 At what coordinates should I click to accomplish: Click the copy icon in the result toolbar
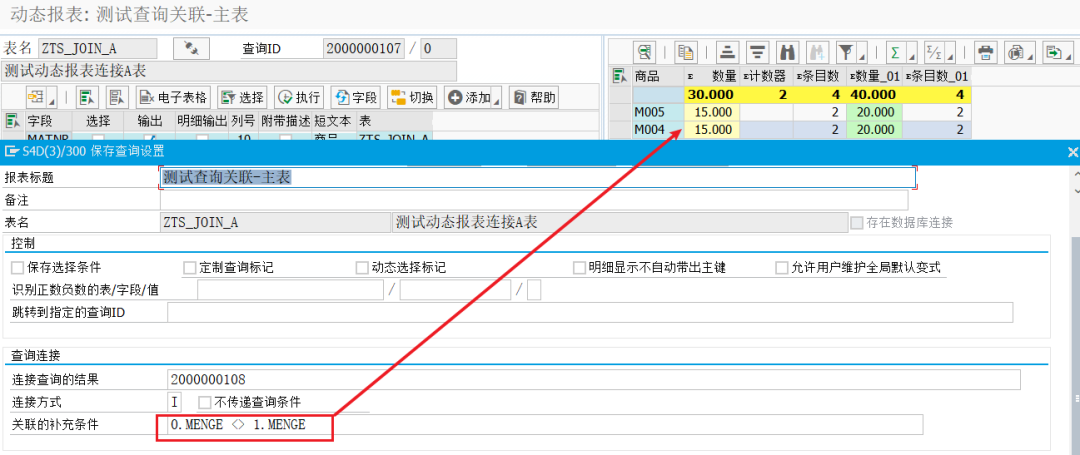pos(684,52)
